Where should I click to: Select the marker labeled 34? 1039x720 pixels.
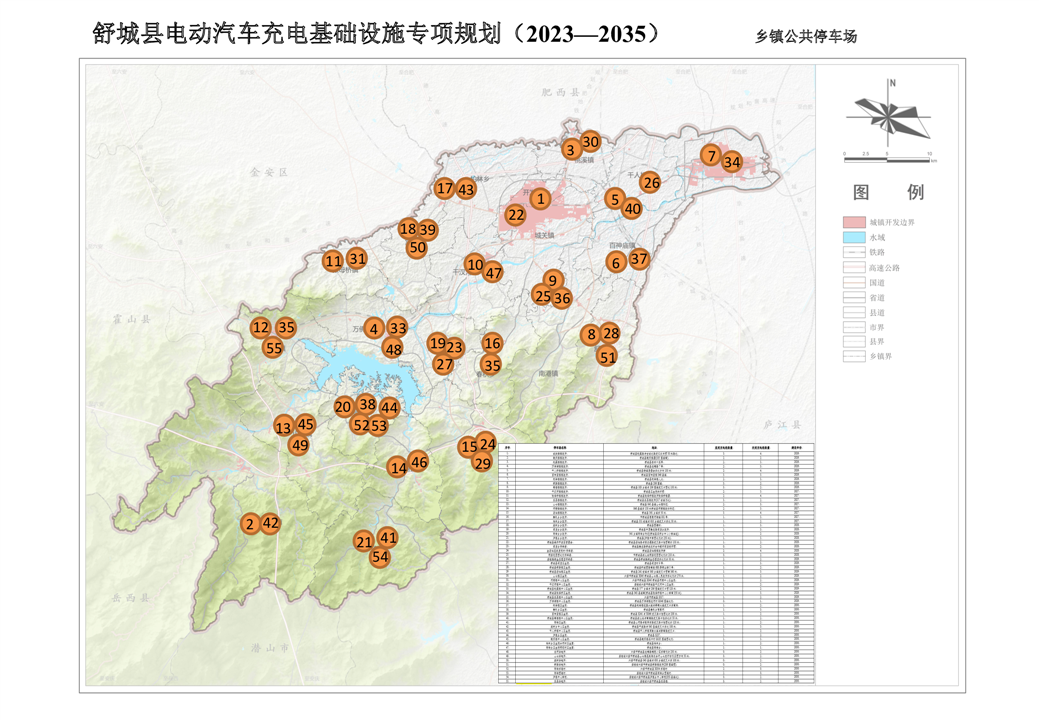[x=732, y=162]
